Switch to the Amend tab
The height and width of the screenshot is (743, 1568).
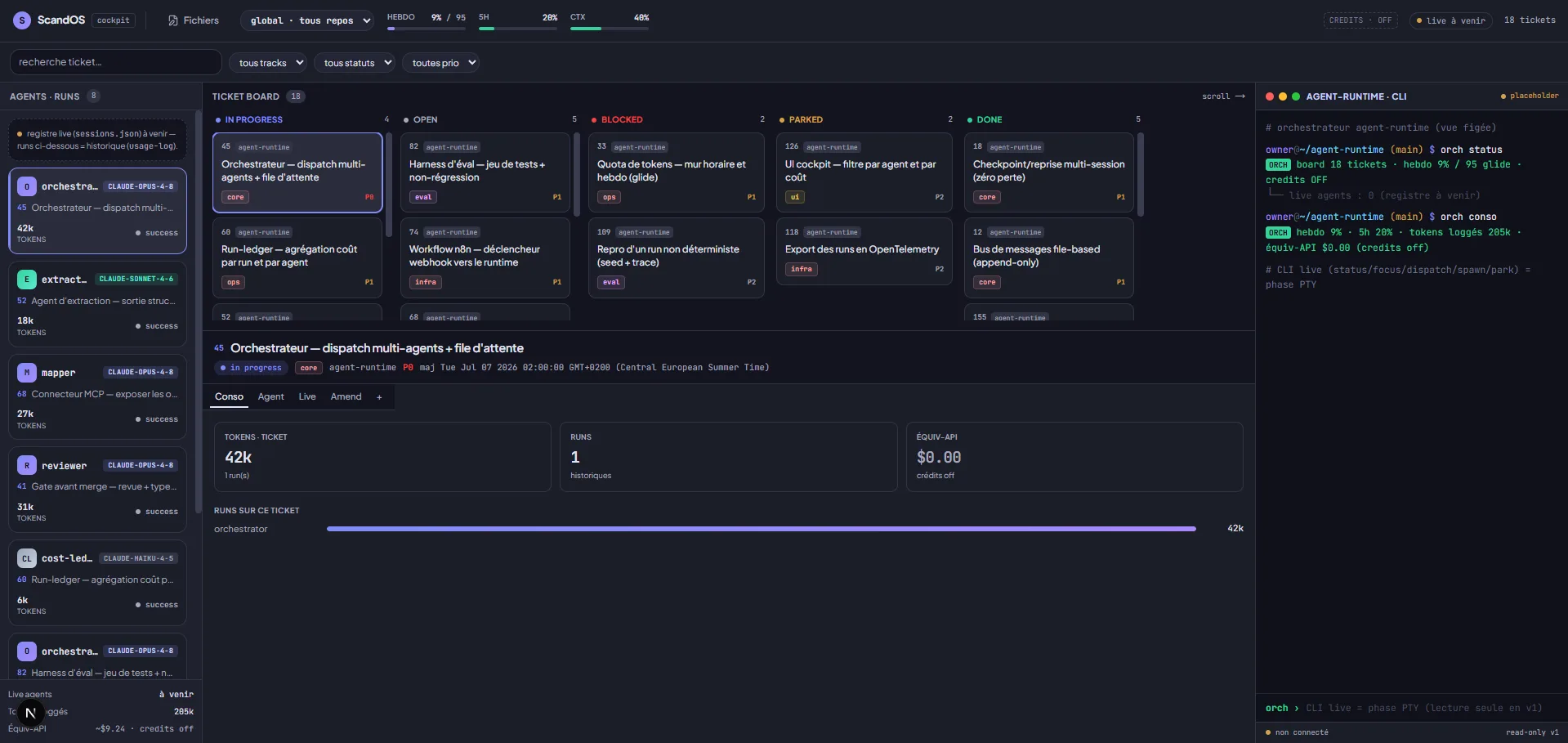point(346,396)
